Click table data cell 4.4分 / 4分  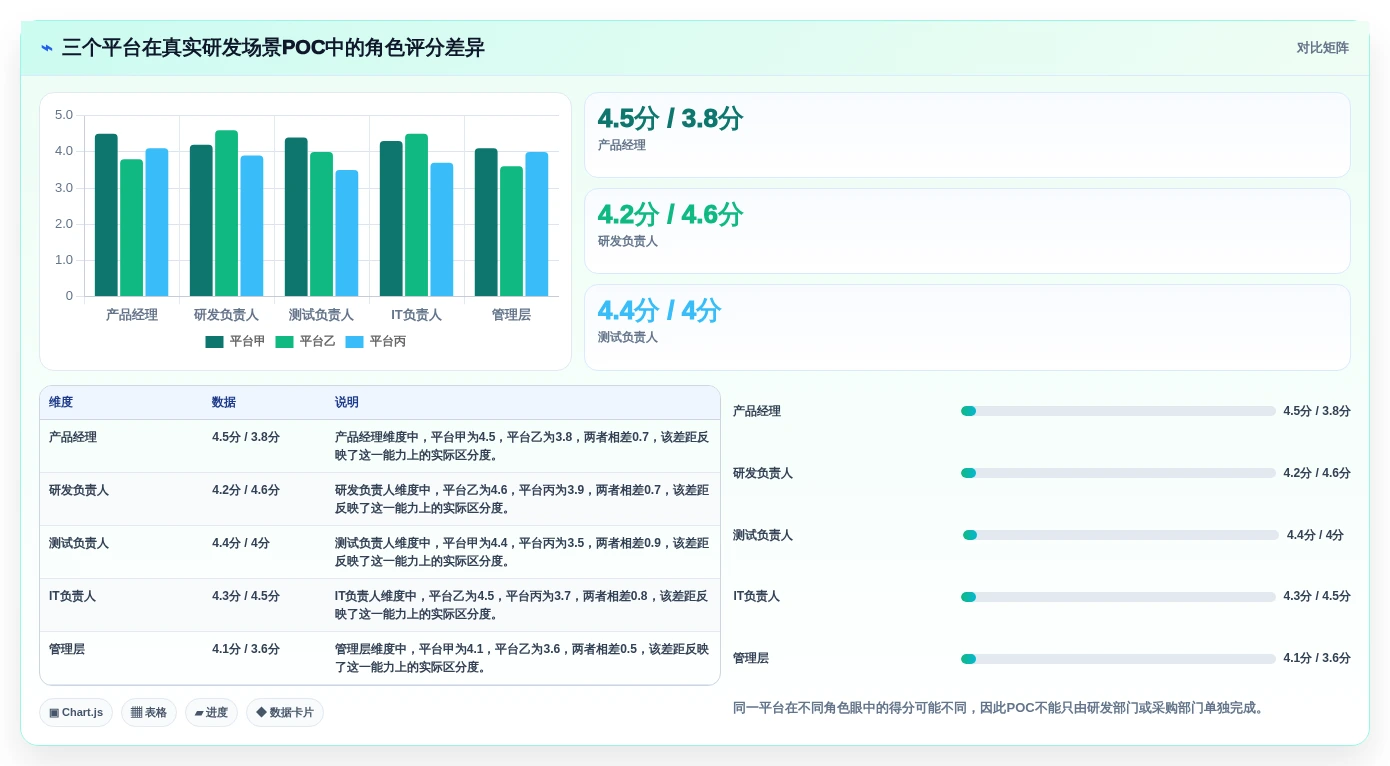coord(241,543)
